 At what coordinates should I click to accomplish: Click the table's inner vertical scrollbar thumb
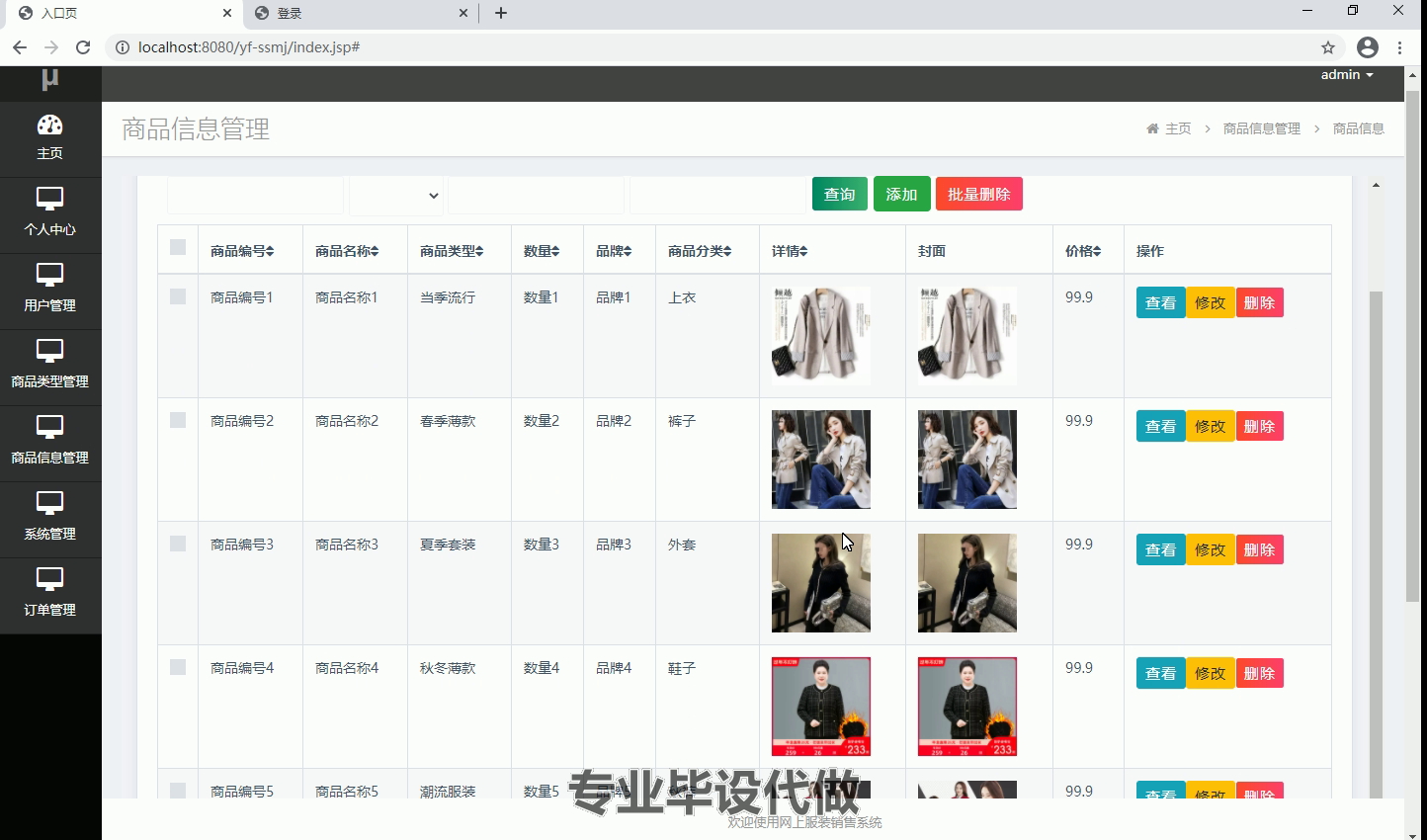pos(1376,545)
